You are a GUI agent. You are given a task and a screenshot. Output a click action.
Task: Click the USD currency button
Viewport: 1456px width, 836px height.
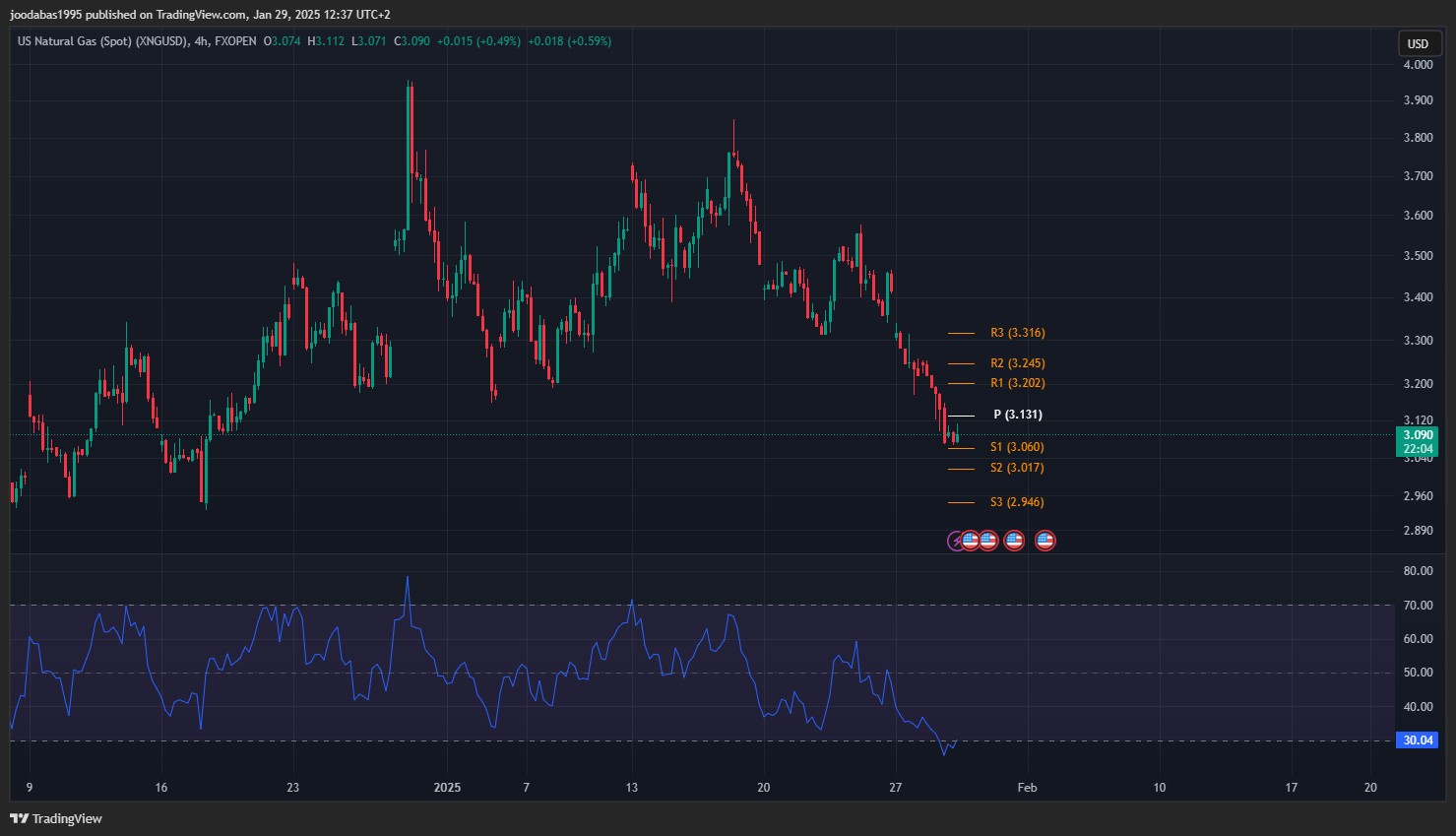click(x=1418, y=43)
